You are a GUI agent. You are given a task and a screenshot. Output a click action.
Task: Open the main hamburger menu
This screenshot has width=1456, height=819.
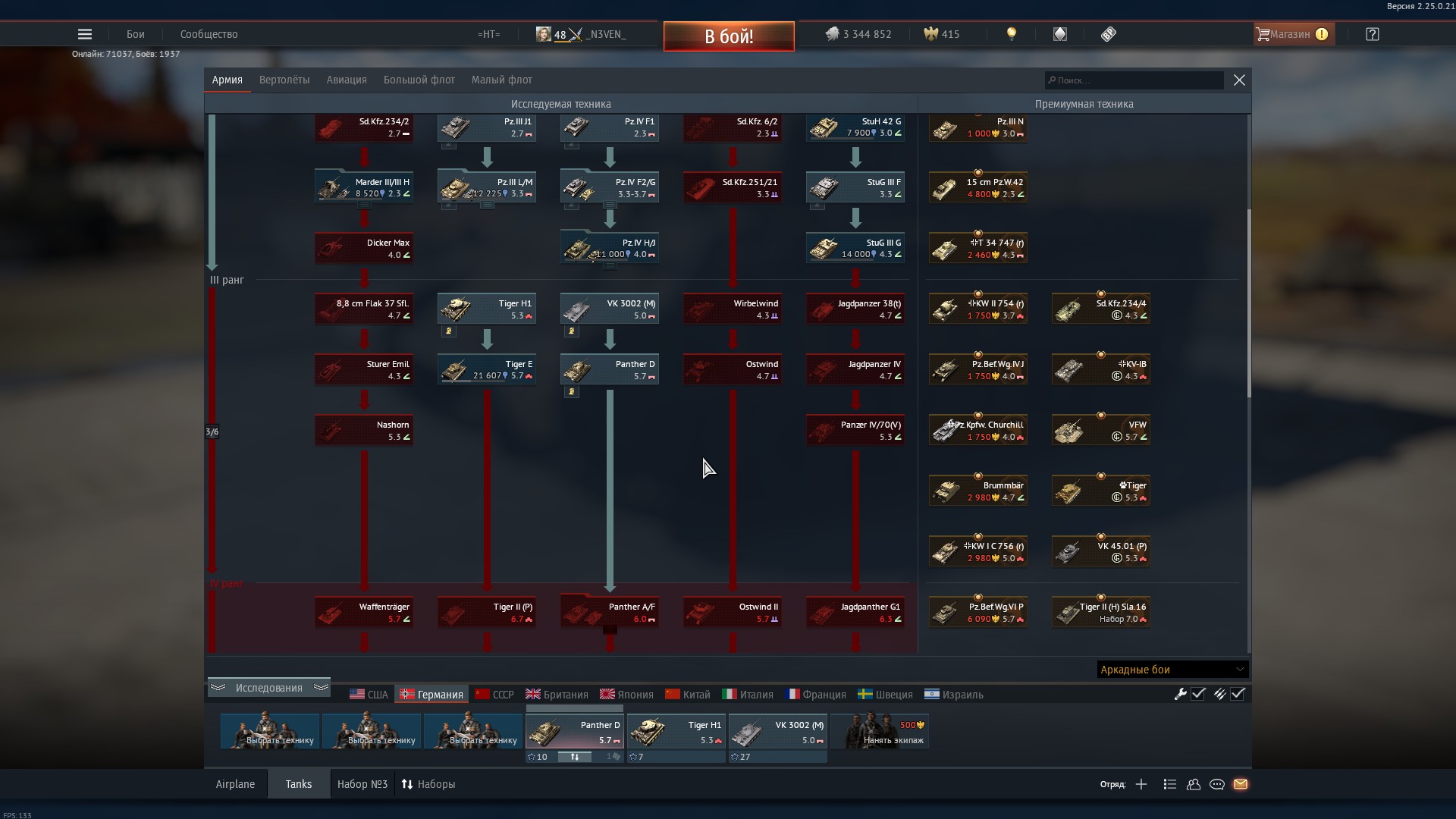85,34
